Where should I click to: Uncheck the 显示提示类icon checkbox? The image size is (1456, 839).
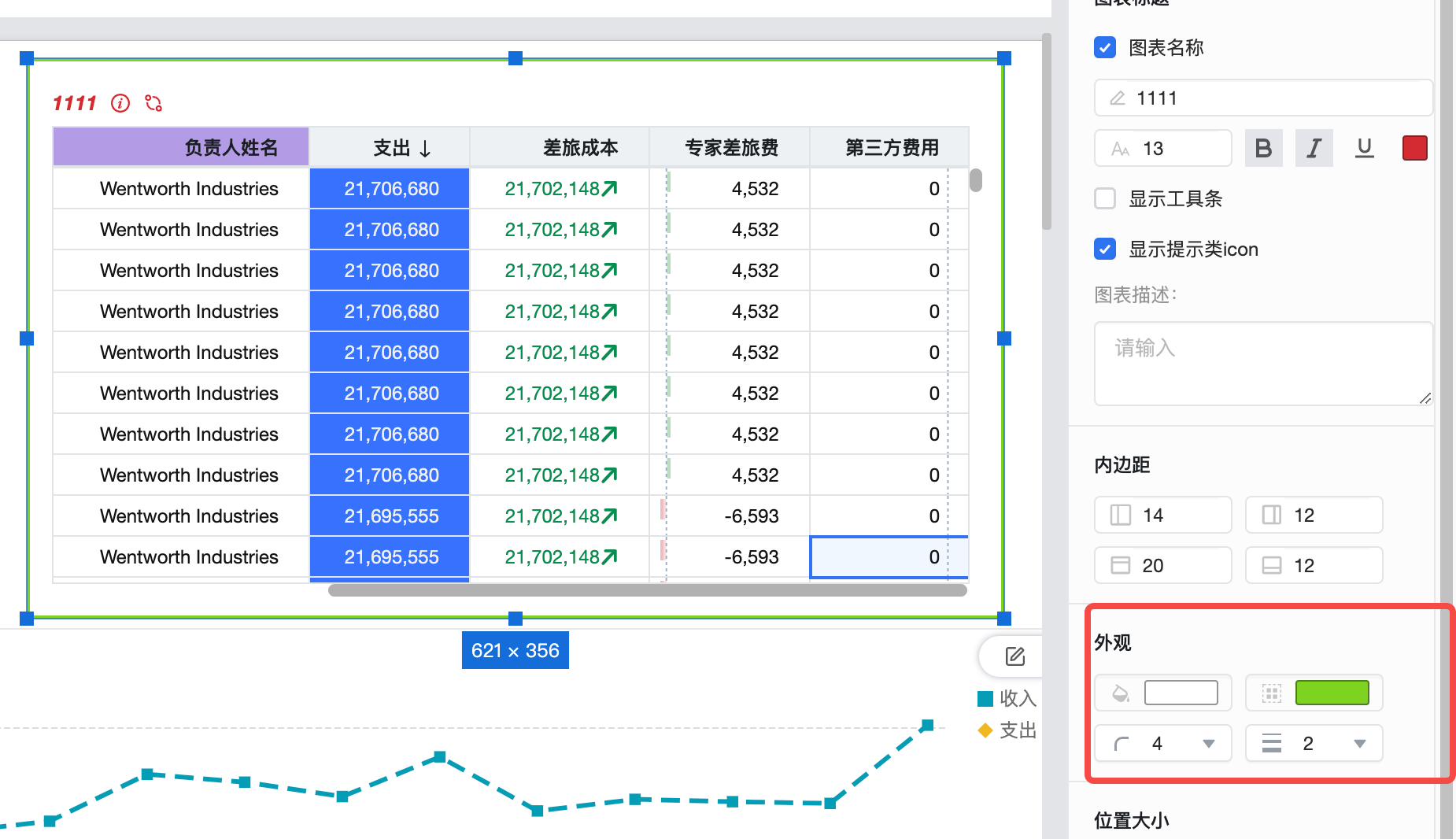pos(1105,249)
